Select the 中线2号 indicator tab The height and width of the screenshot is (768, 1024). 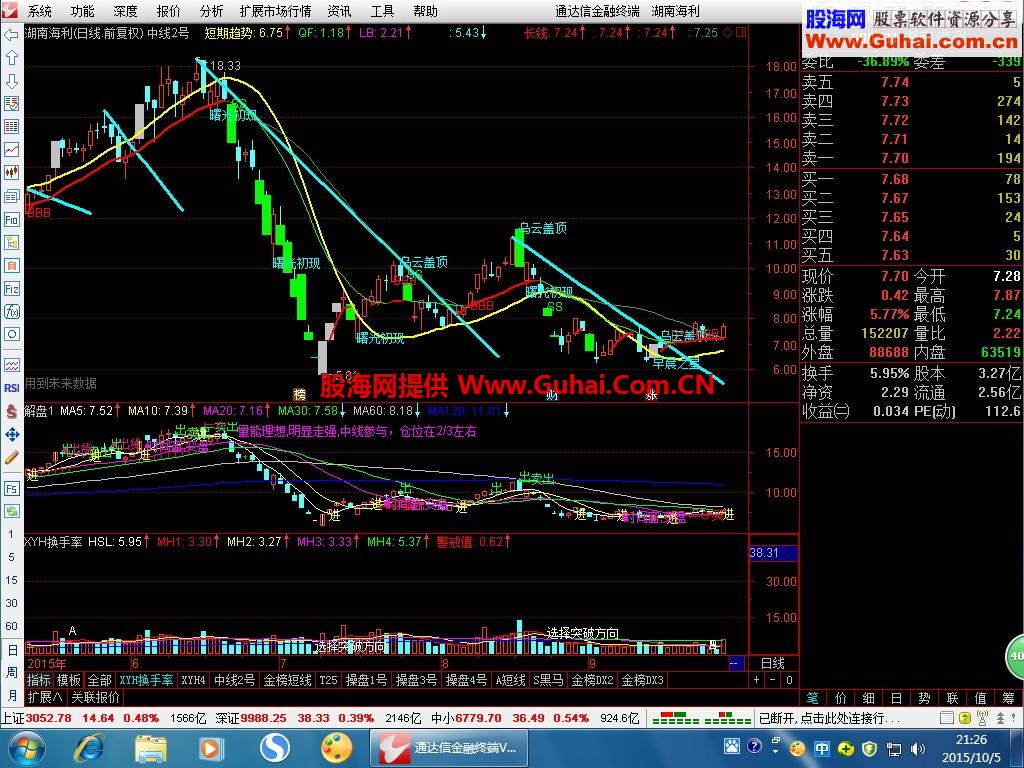(x=234, y=680)
